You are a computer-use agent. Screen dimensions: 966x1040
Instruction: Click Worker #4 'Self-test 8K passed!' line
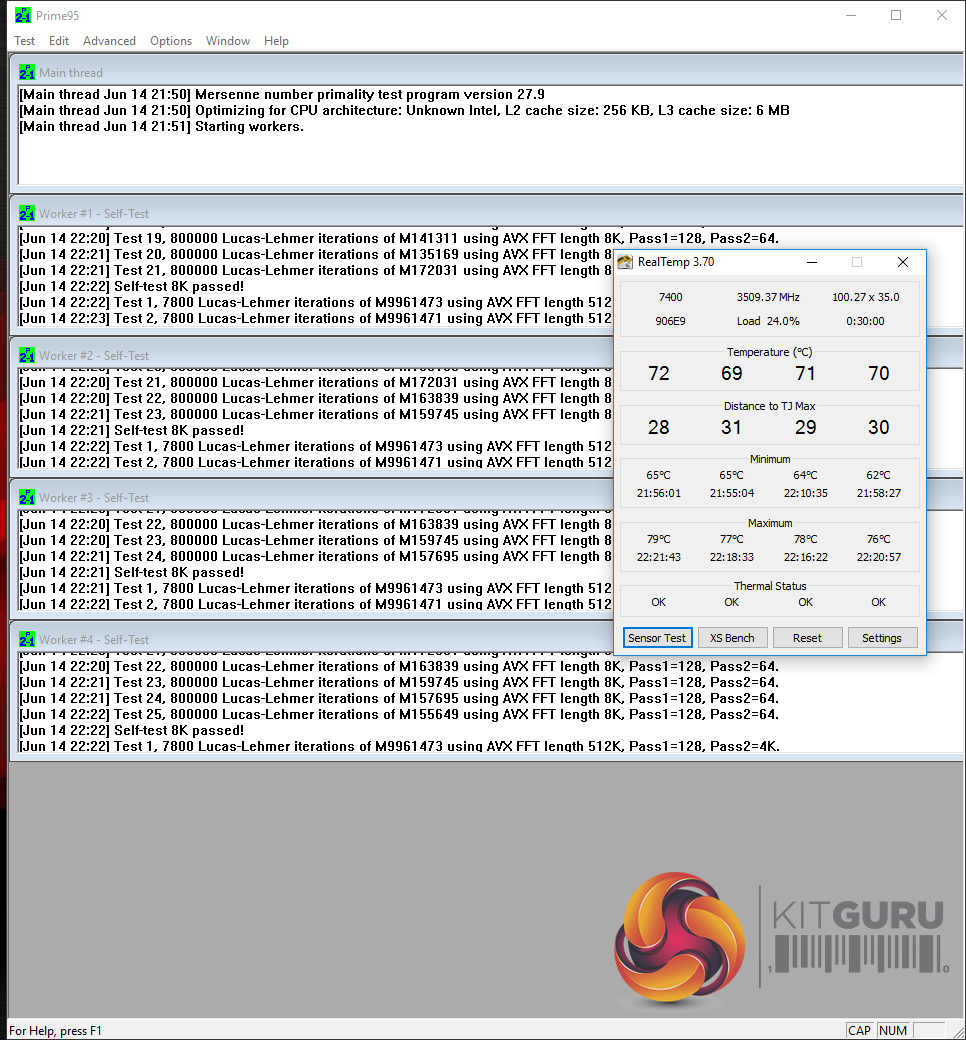coord(131,730)
